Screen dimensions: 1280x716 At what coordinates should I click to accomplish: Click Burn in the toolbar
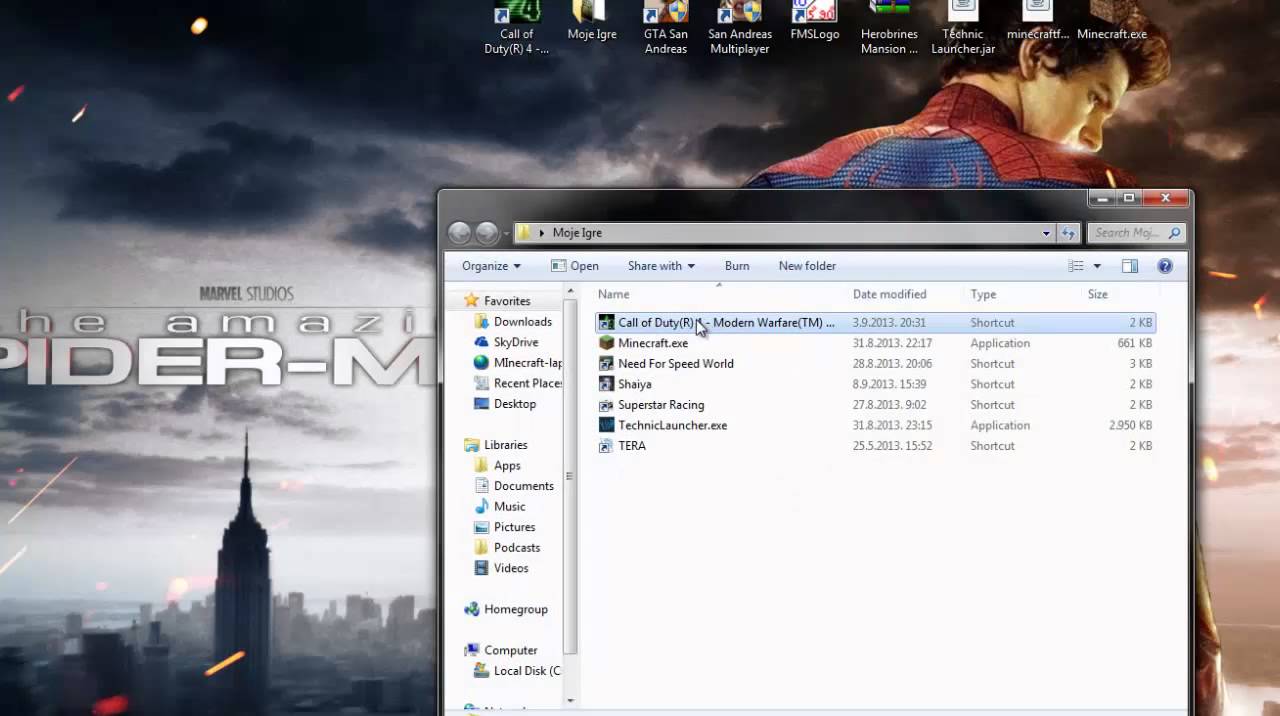737,266
